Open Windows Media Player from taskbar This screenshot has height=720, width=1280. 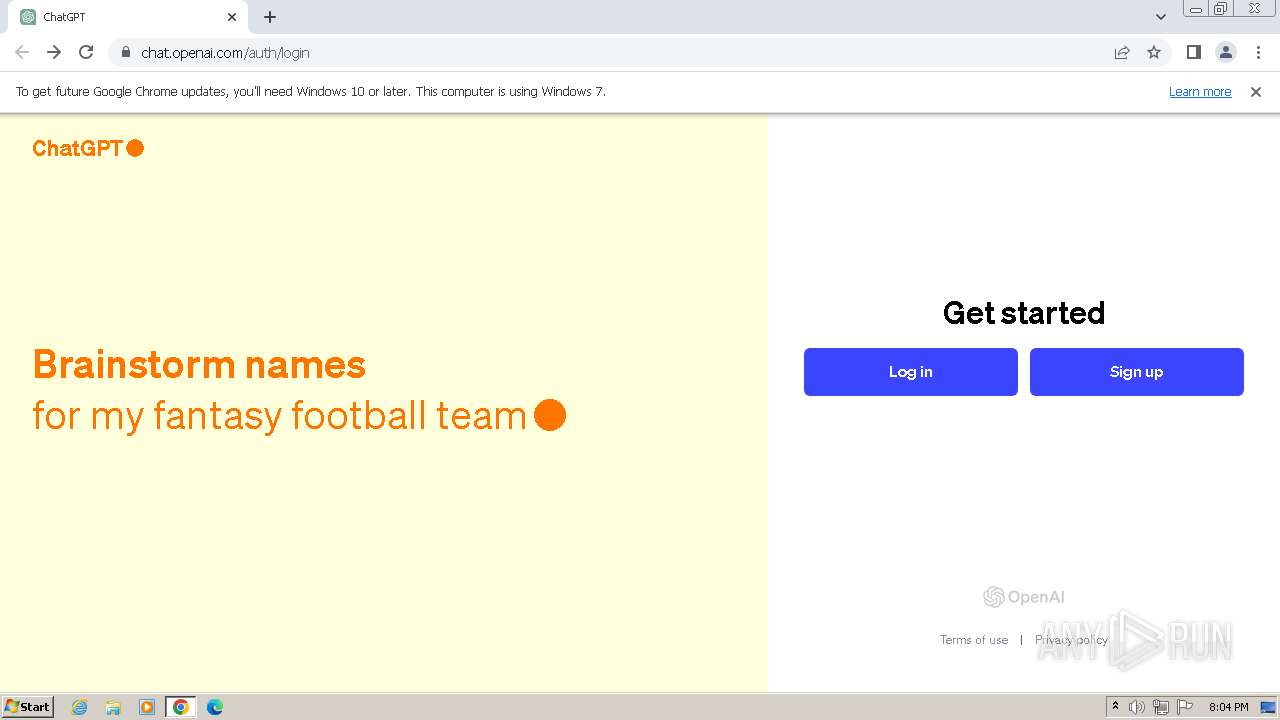pyautogui.click(x=147, y=707)
